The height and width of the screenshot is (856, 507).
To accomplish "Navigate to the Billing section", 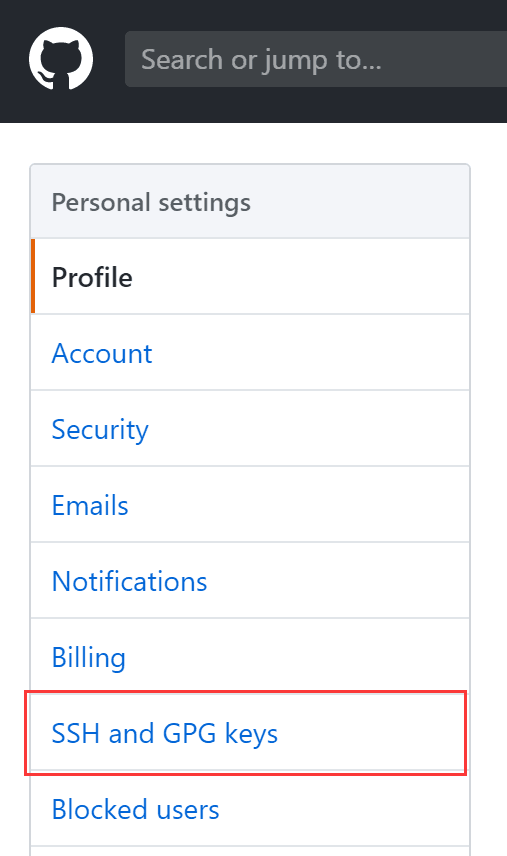I will point(250,656).
